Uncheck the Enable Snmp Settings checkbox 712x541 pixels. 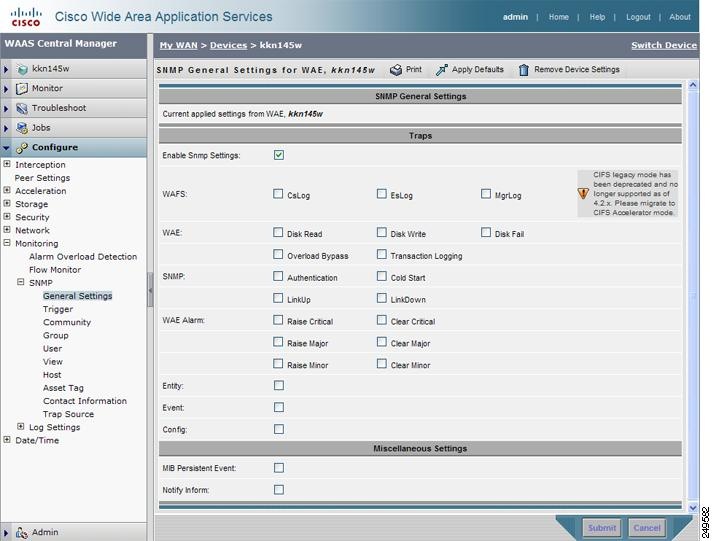click(279, 155)
